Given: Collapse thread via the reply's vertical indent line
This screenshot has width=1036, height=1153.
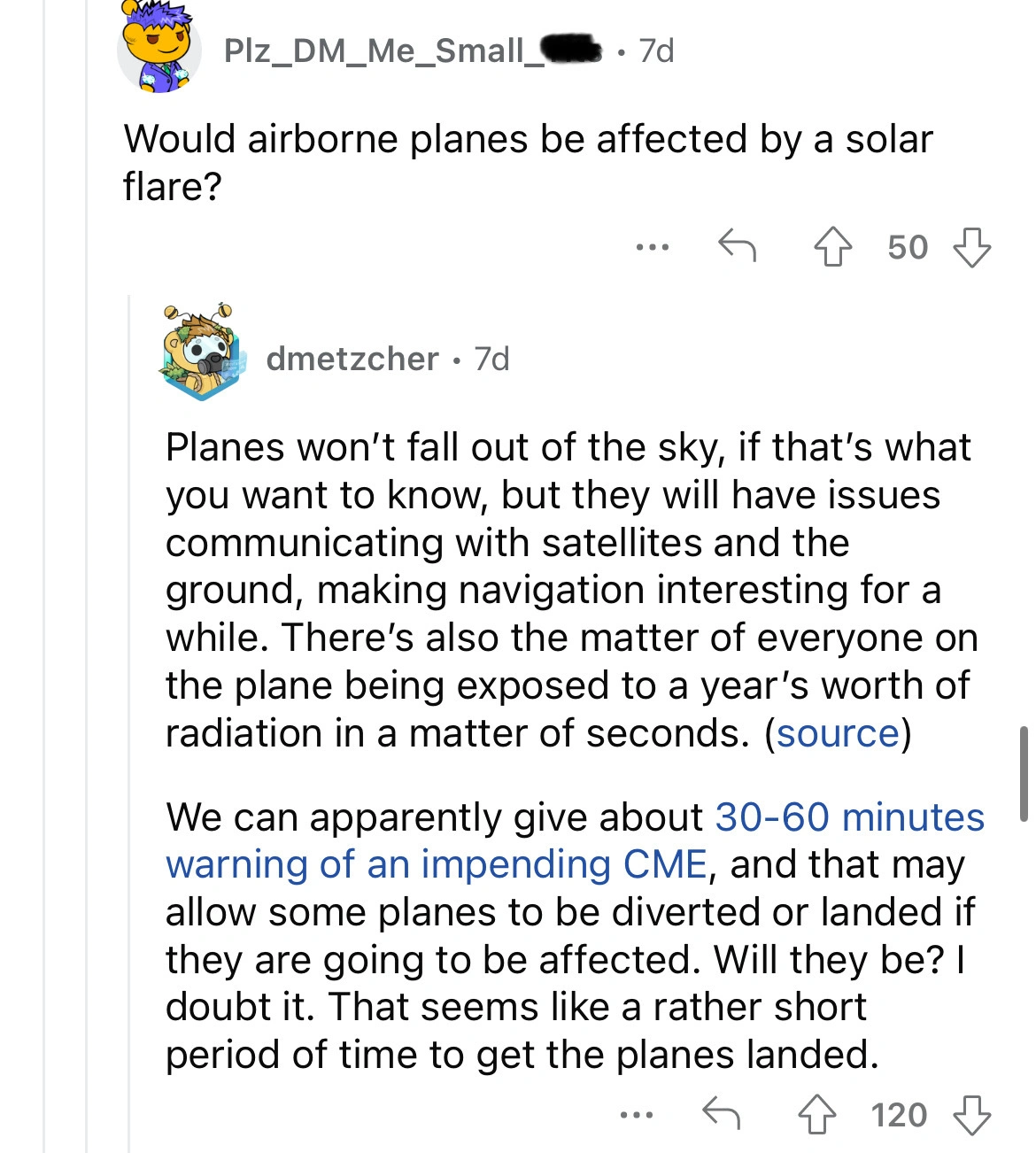Looking at the screenshot, I should pos(129,708).
